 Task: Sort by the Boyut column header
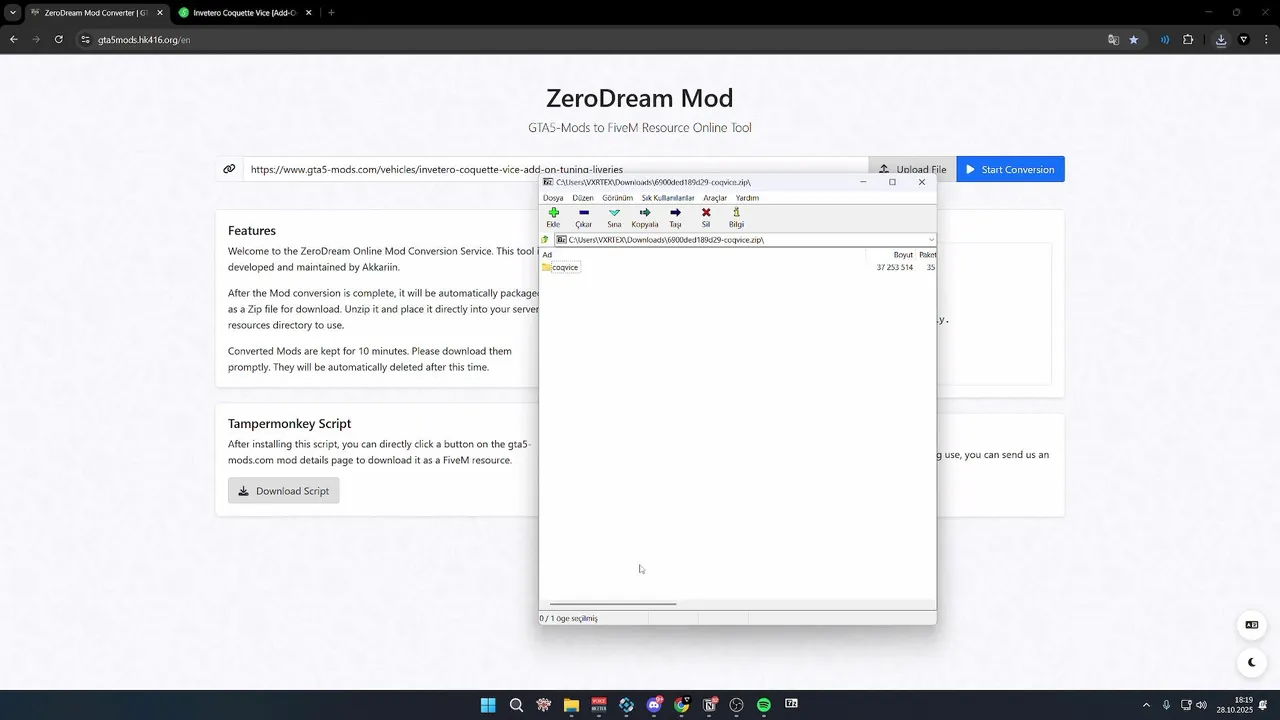coord(903,255)
